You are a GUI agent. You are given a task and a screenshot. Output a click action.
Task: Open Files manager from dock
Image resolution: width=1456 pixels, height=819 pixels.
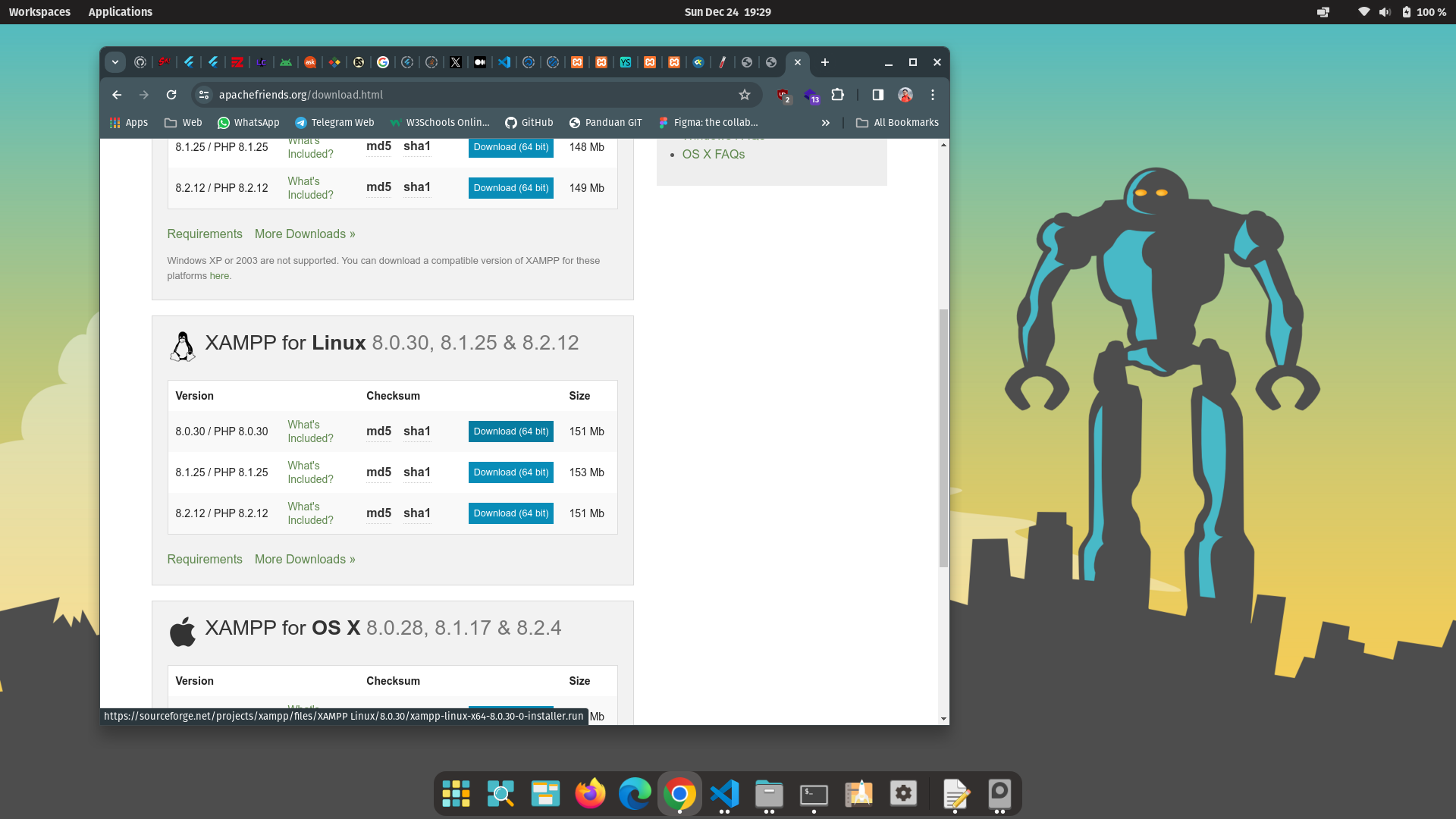point(769,794)
